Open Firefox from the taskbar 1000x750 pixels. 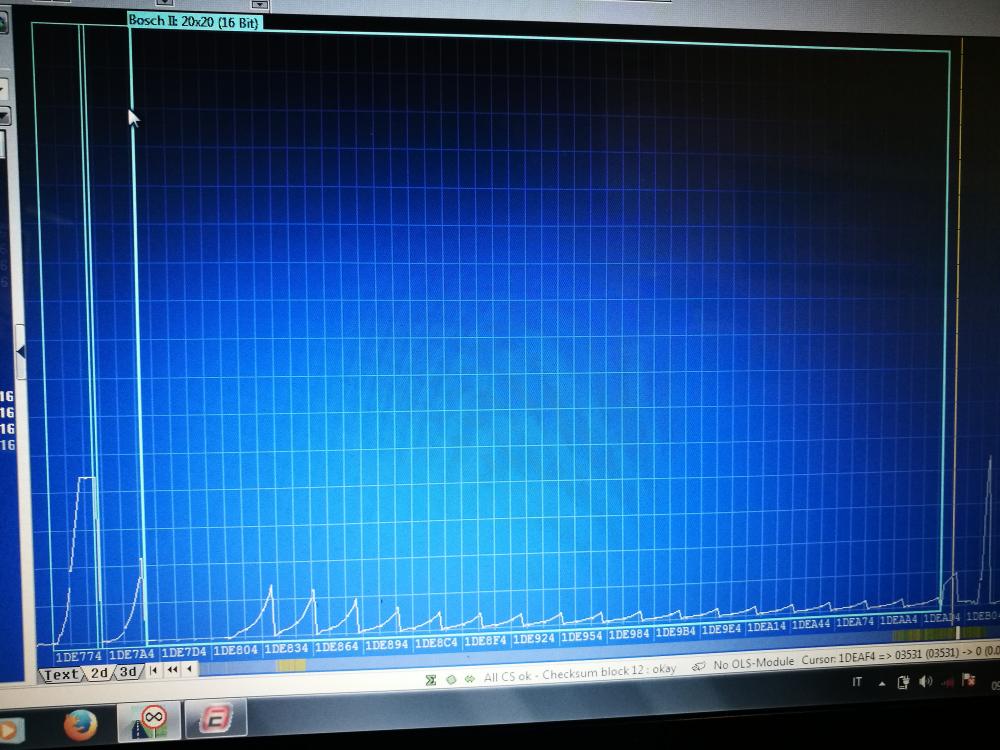[80, 724]
